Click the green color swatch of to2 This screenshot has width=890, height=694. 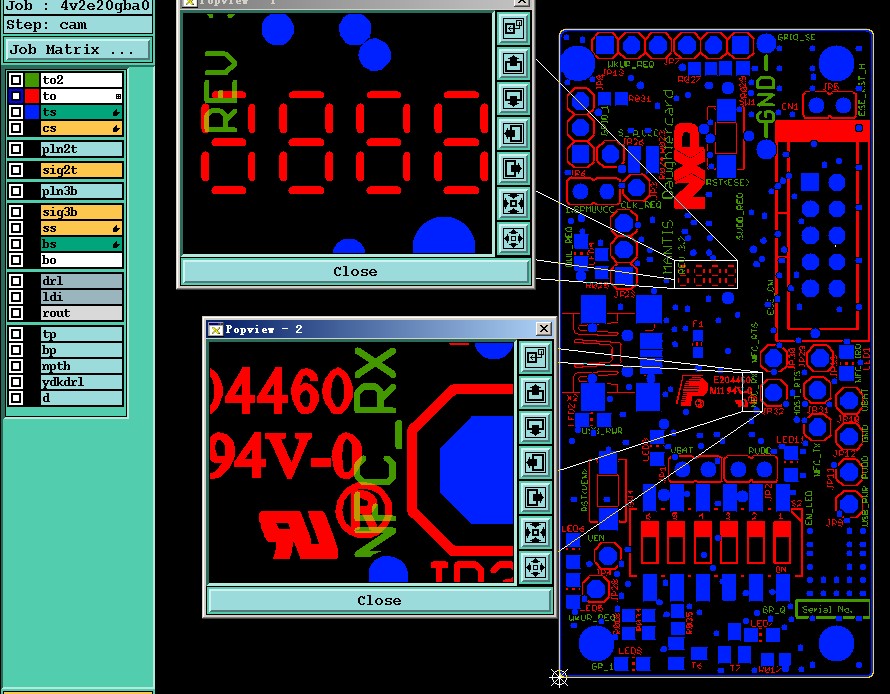[32, 80]
